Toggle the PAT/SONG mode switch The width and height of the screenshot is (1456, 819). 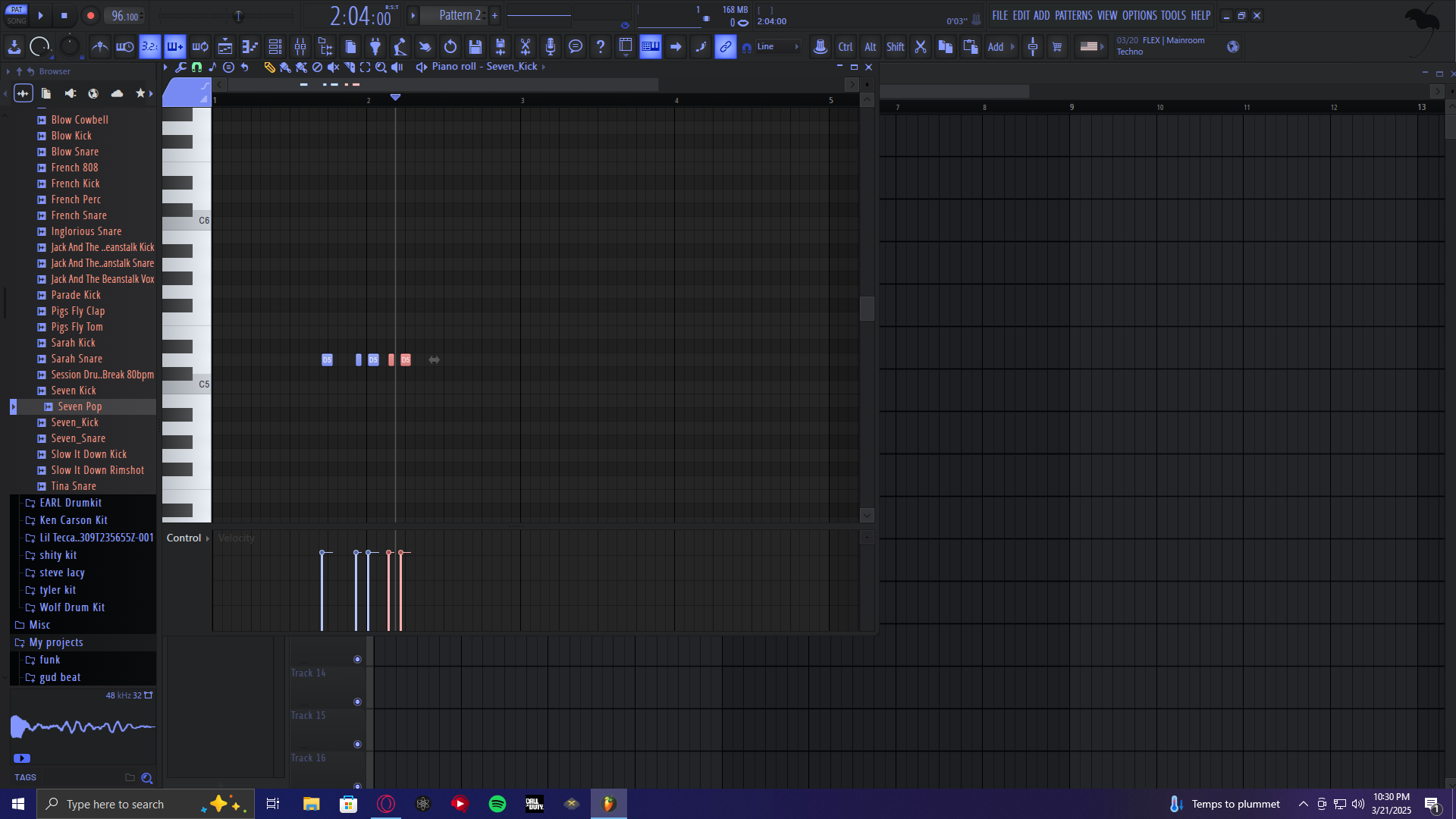17,15
